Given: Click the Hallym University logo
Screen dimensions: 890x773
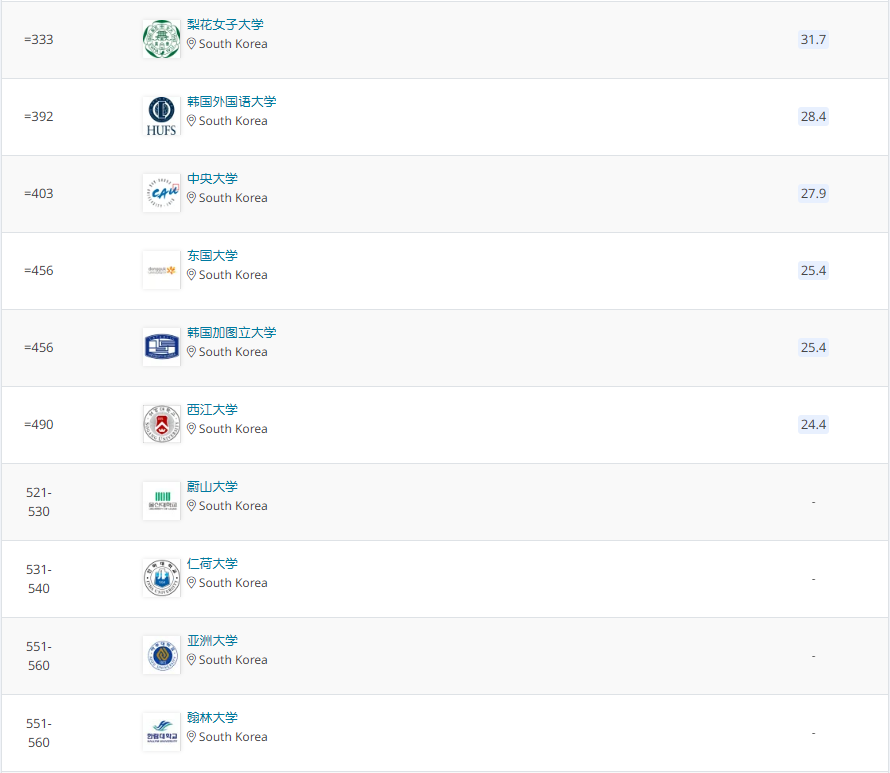Looking at the screenshot, I should coord(161,732).
